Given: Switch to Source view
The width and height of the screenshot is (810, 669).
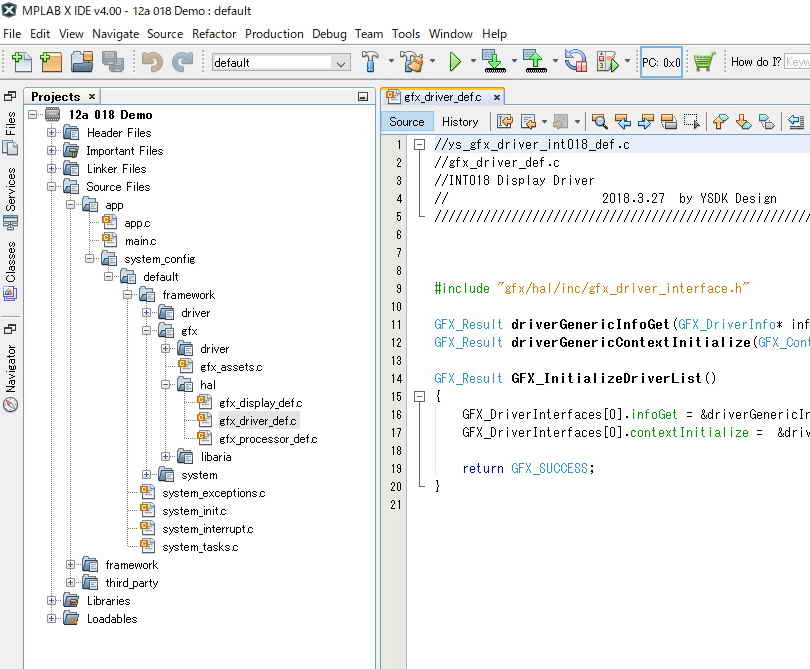Looking at the screenshot, I should click(407, 122).
